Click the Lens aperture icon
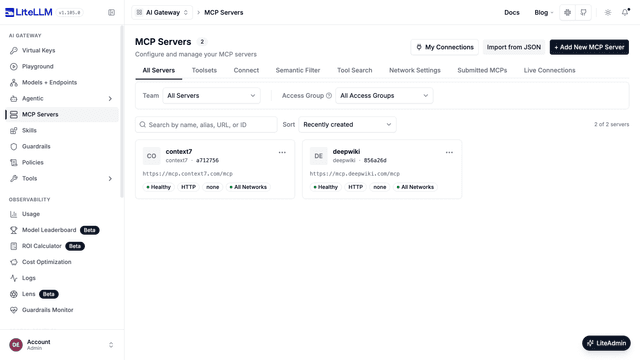640x360 pixels. pyautogui.click(x=14, y=294)
